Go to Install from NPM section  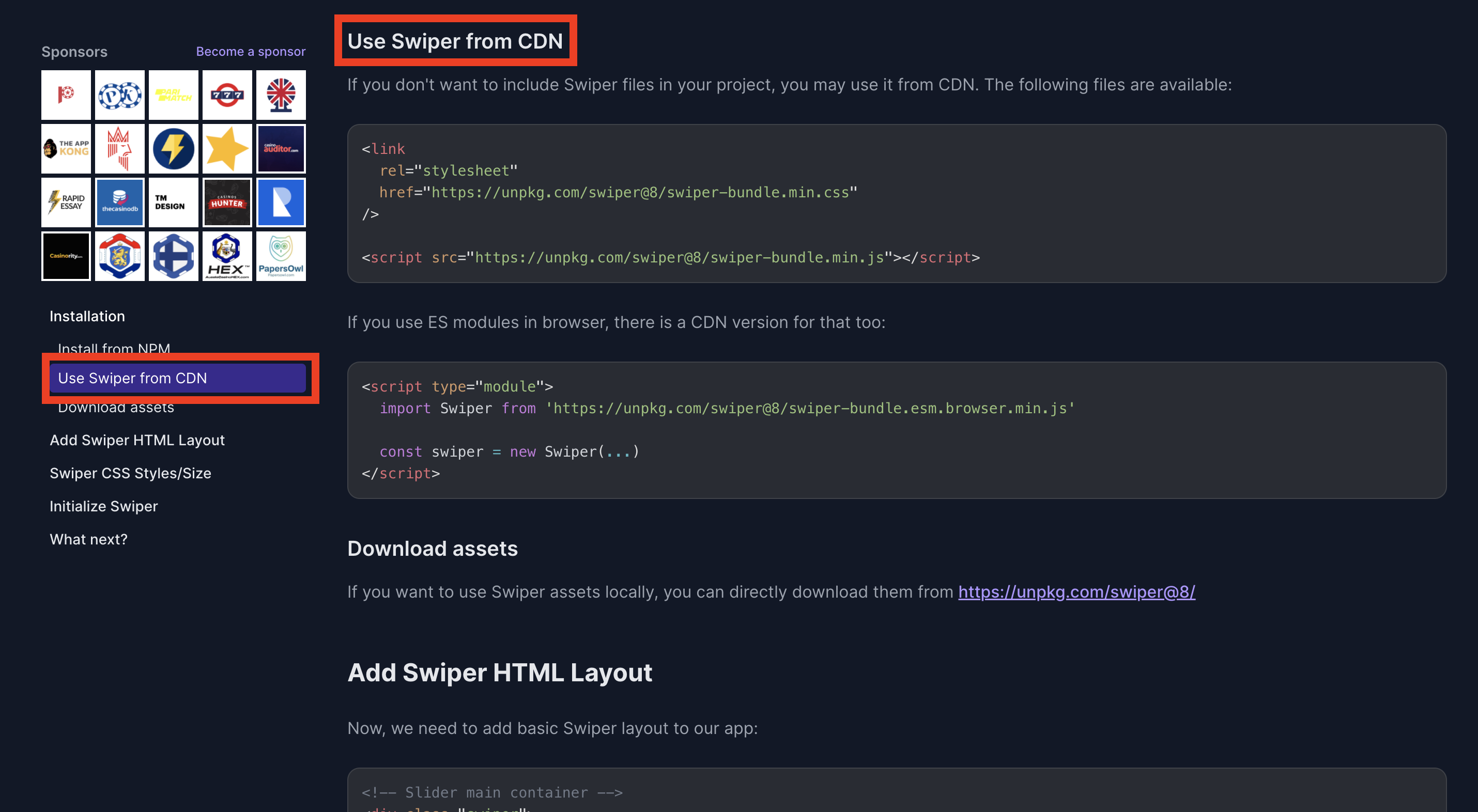(x=114, y=348)
